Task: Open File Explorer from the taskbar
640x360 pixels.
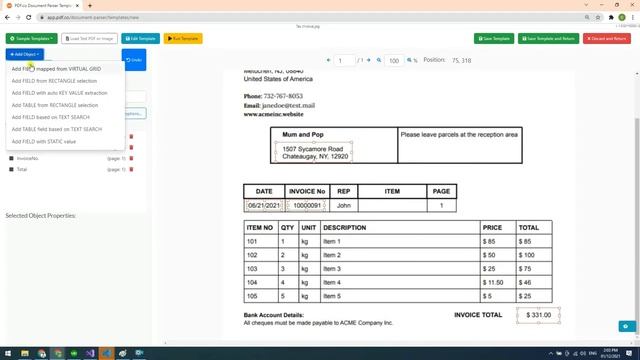Action: 25,353
